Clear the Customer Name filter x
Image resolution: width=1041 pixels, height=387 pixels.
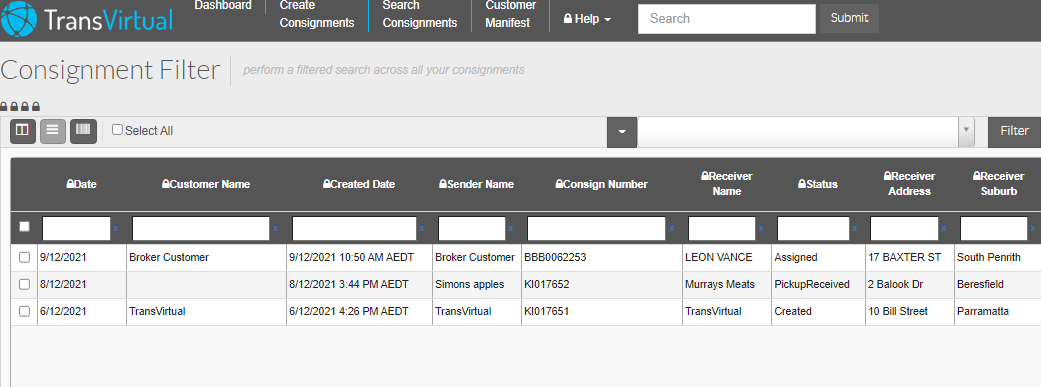(x=276, y=228)
